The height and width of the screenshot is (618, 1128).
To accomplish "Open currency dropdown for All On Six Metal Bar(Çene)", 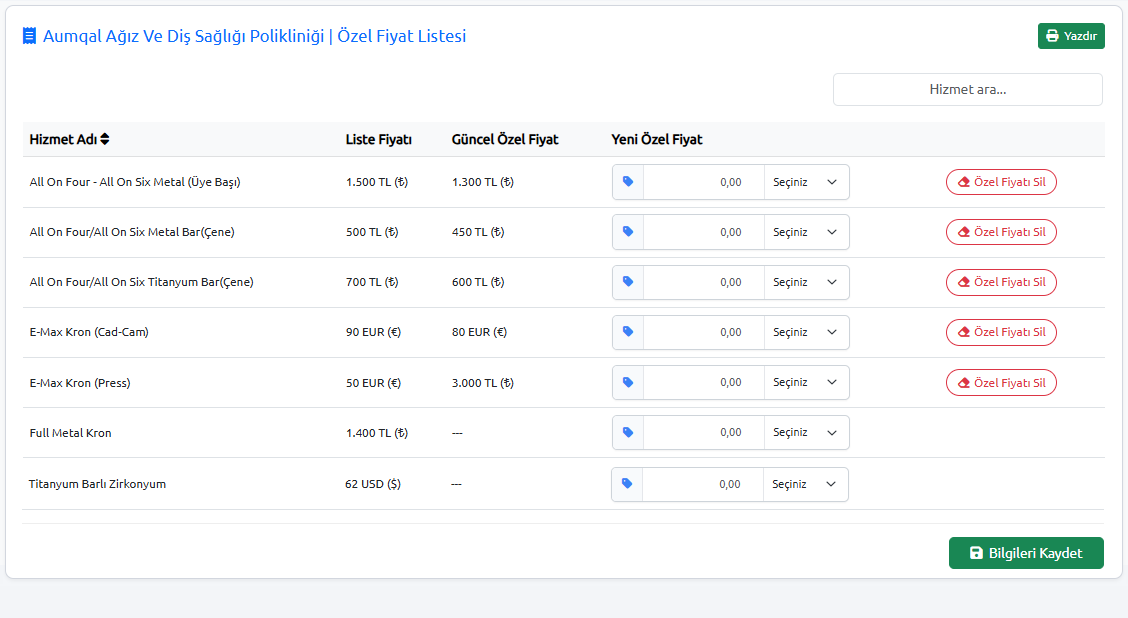I will pyautogui.click(x=806, y=232).
